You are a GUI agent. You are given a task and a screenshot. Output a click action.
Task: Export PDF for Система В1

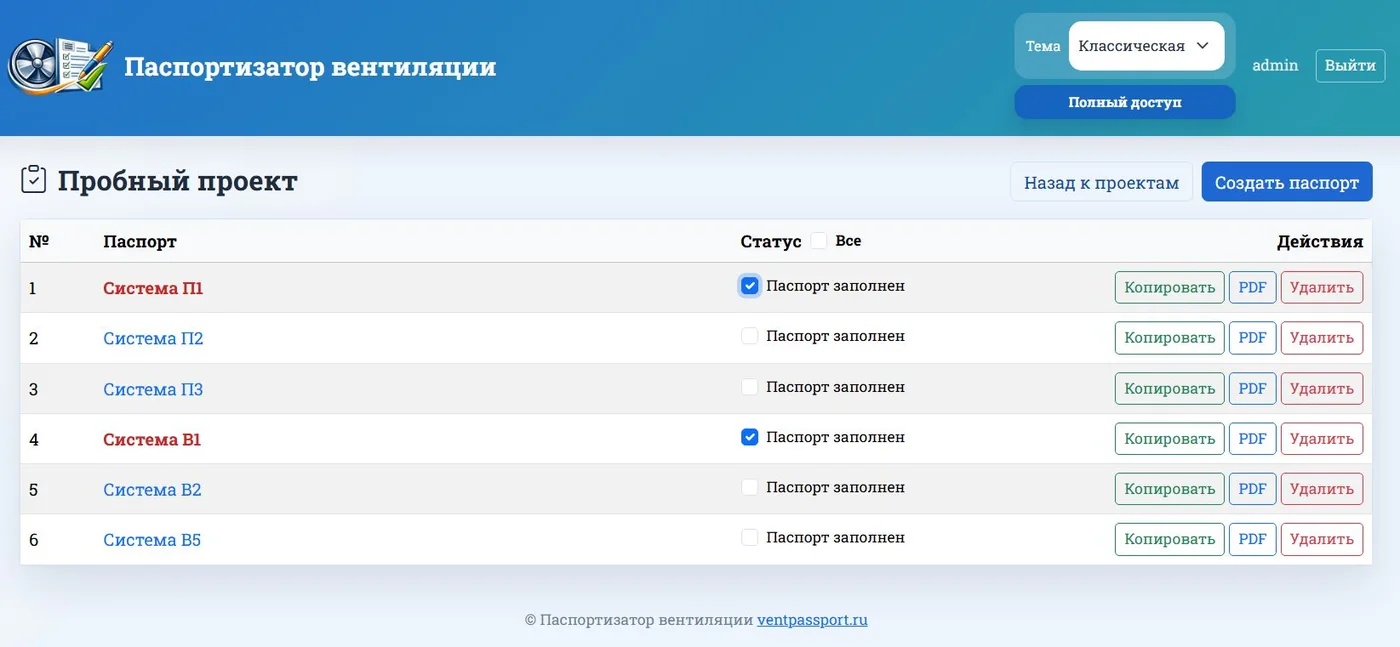coord(1252,438)
